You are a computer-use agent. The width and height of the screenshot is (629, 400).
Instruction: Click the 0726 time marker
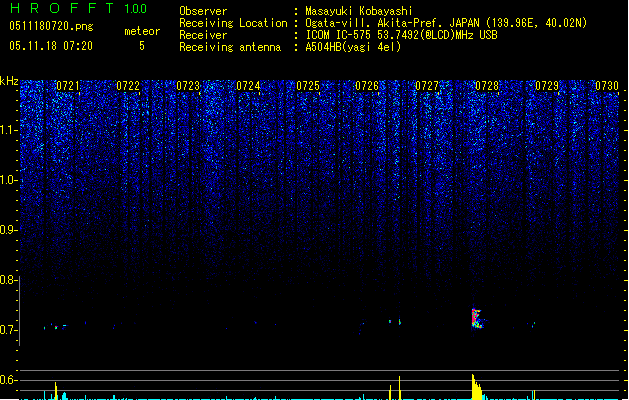pos(367,86)
